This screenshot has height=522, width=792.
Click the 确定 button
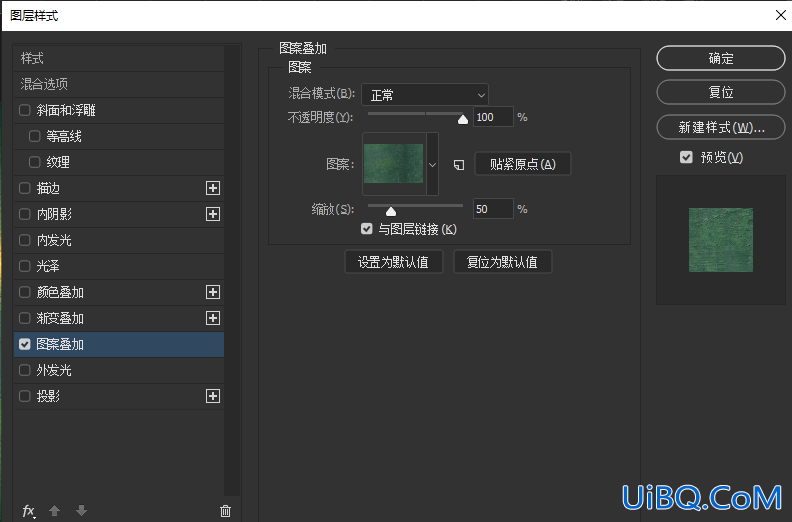point(721,58)
